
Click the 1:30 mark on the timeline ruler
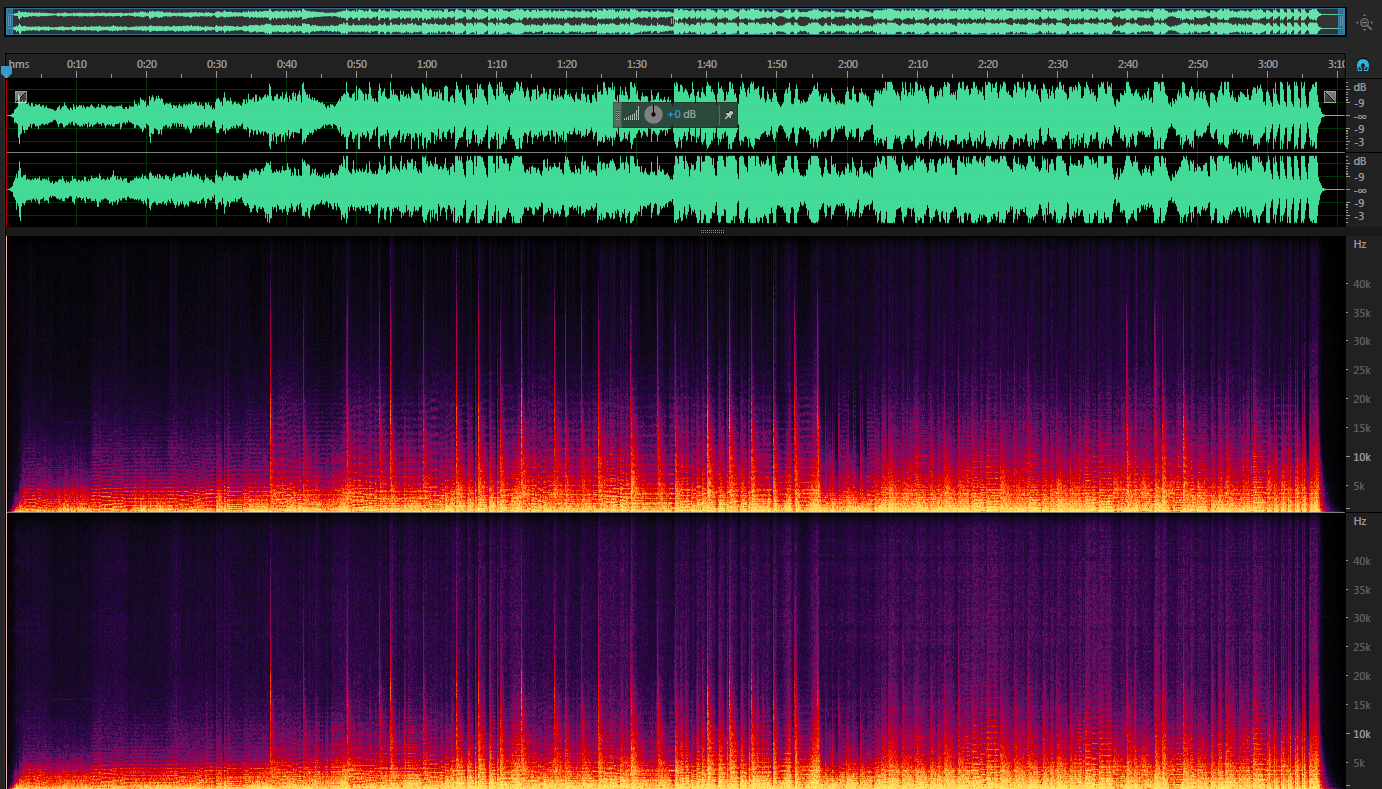[x=635, y=64]
